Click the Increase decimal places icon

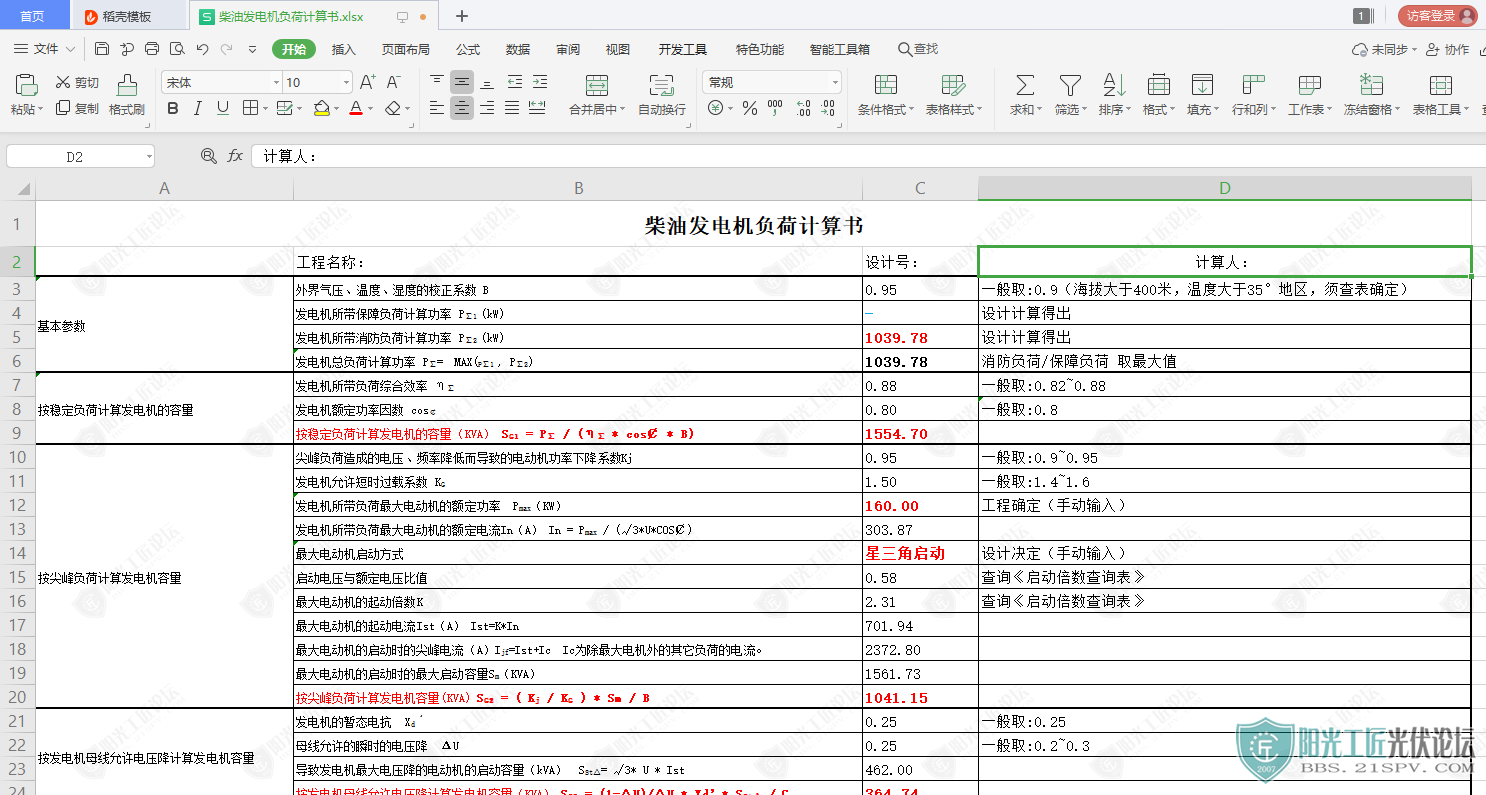(803, 108)
